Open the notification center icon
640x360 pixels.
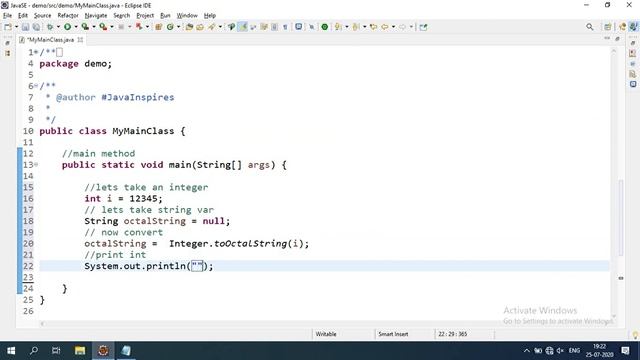click(625, 351)
